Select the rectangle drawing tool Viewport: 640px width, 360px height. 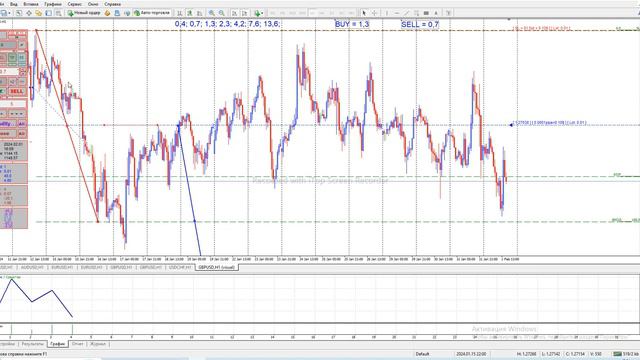426,13
